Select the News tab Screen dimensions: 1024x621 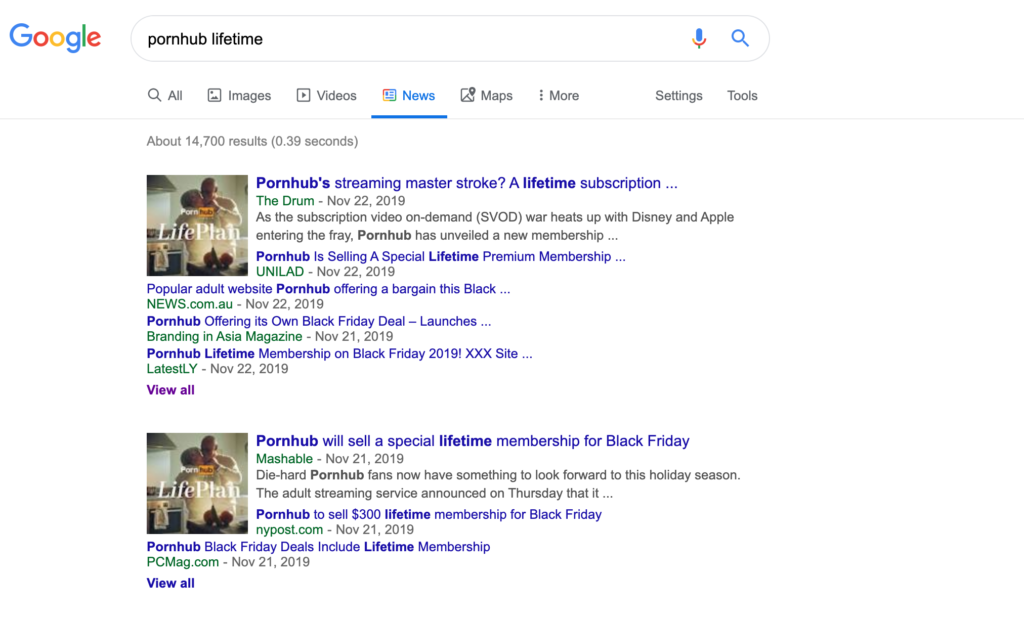pyautogui.click(x=409, y=95)
